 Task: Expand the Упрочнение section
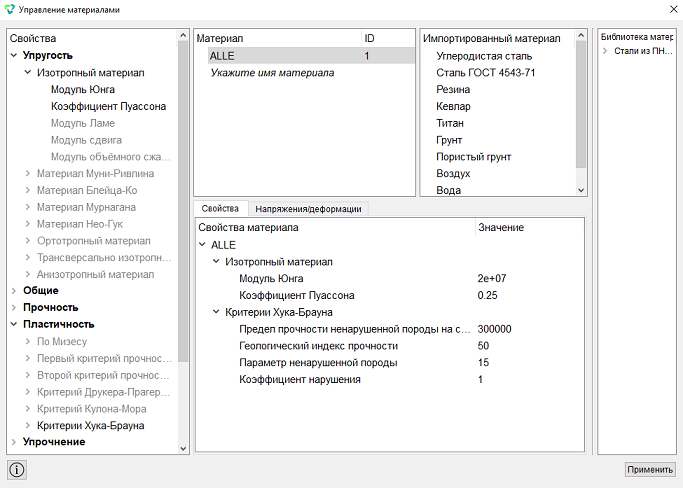click(14, 442)
